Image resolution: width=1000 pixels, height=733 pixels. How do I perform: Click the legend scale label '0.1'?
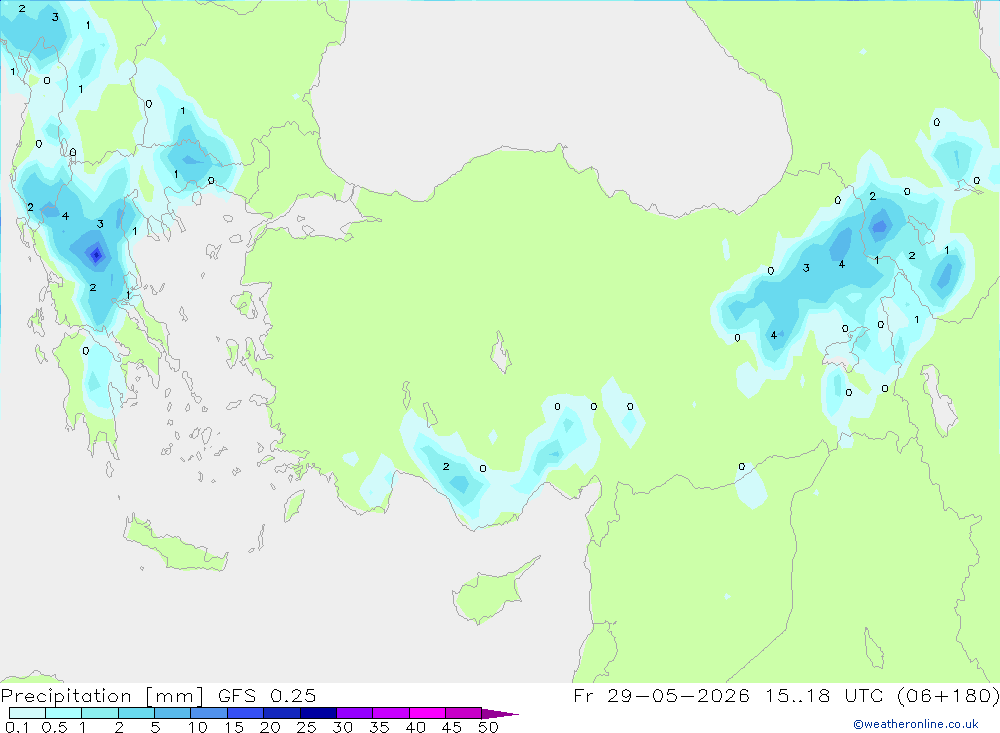click(x=17, y=727)
